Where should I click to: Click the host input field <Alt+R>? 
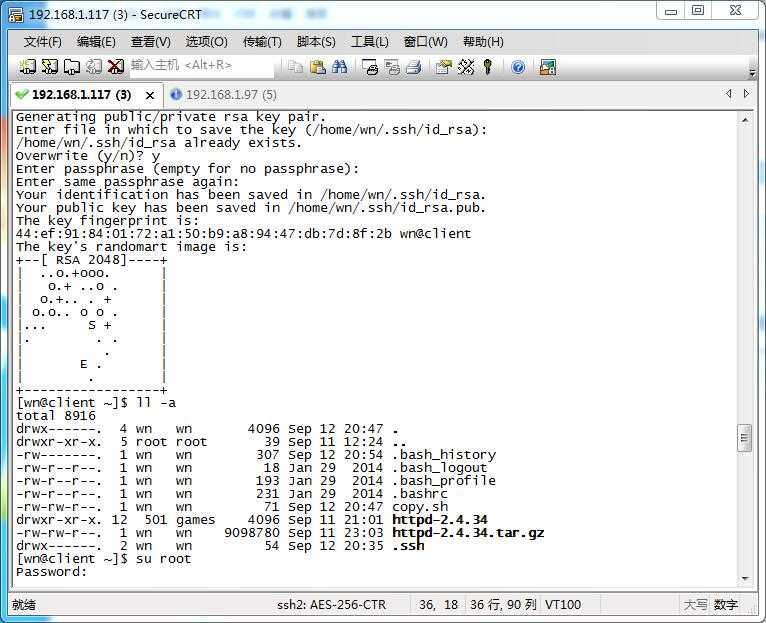click(x=202, y=65)
